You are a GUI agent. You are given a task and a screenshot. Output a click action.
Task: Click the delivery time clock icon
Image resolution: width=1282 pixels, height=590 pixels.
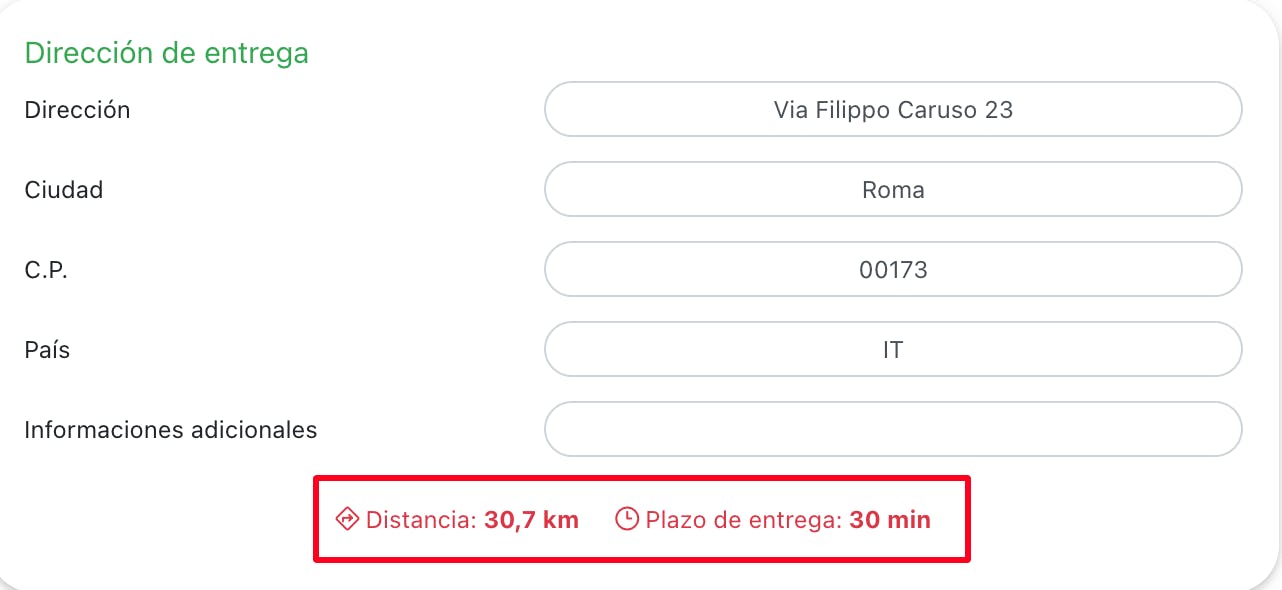tap(627, 520)
